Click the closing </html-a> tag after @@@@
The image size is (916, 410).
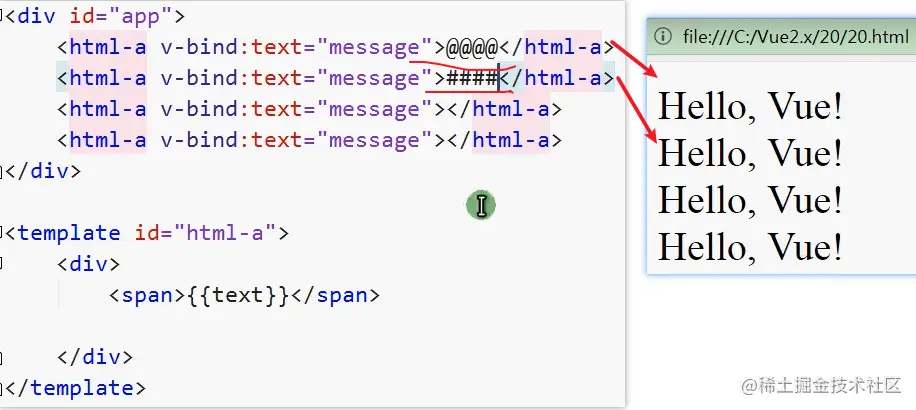pos(556,47)
